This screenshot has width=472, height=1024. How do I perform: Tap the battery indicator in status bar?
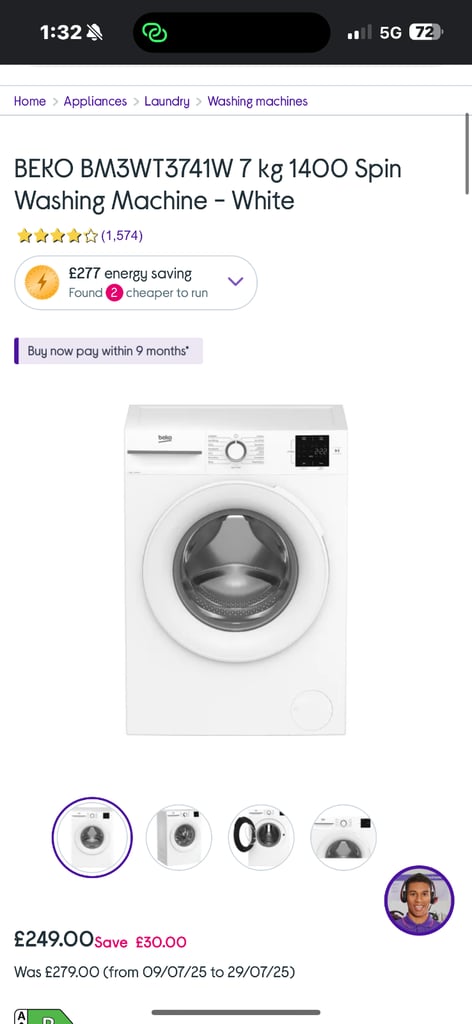coord(426,32)
